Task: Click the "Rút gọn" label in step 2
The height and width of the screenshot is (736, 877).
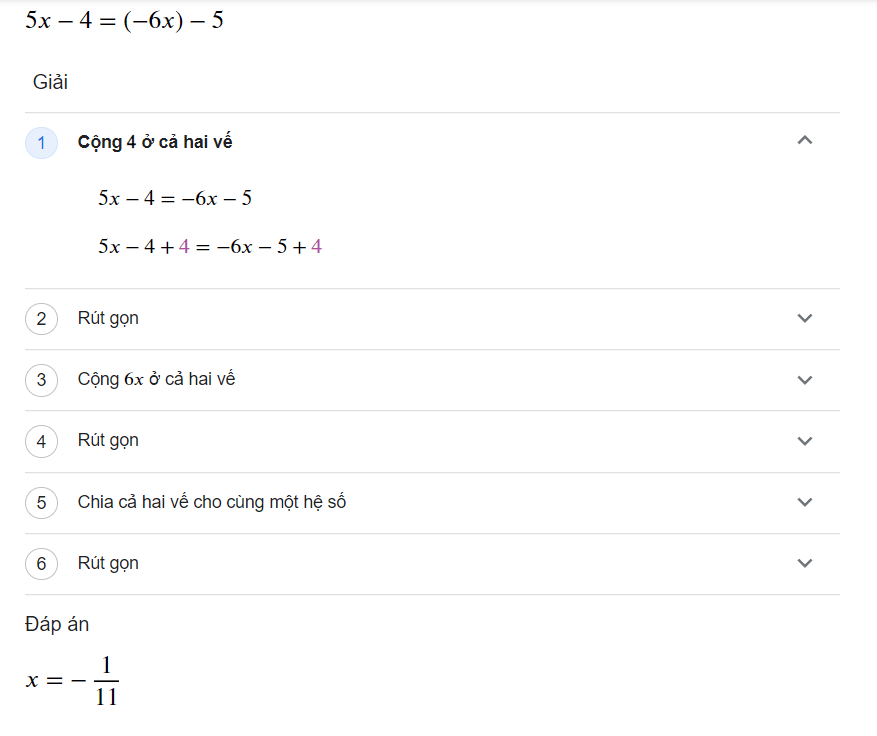Action: [108, 318]
